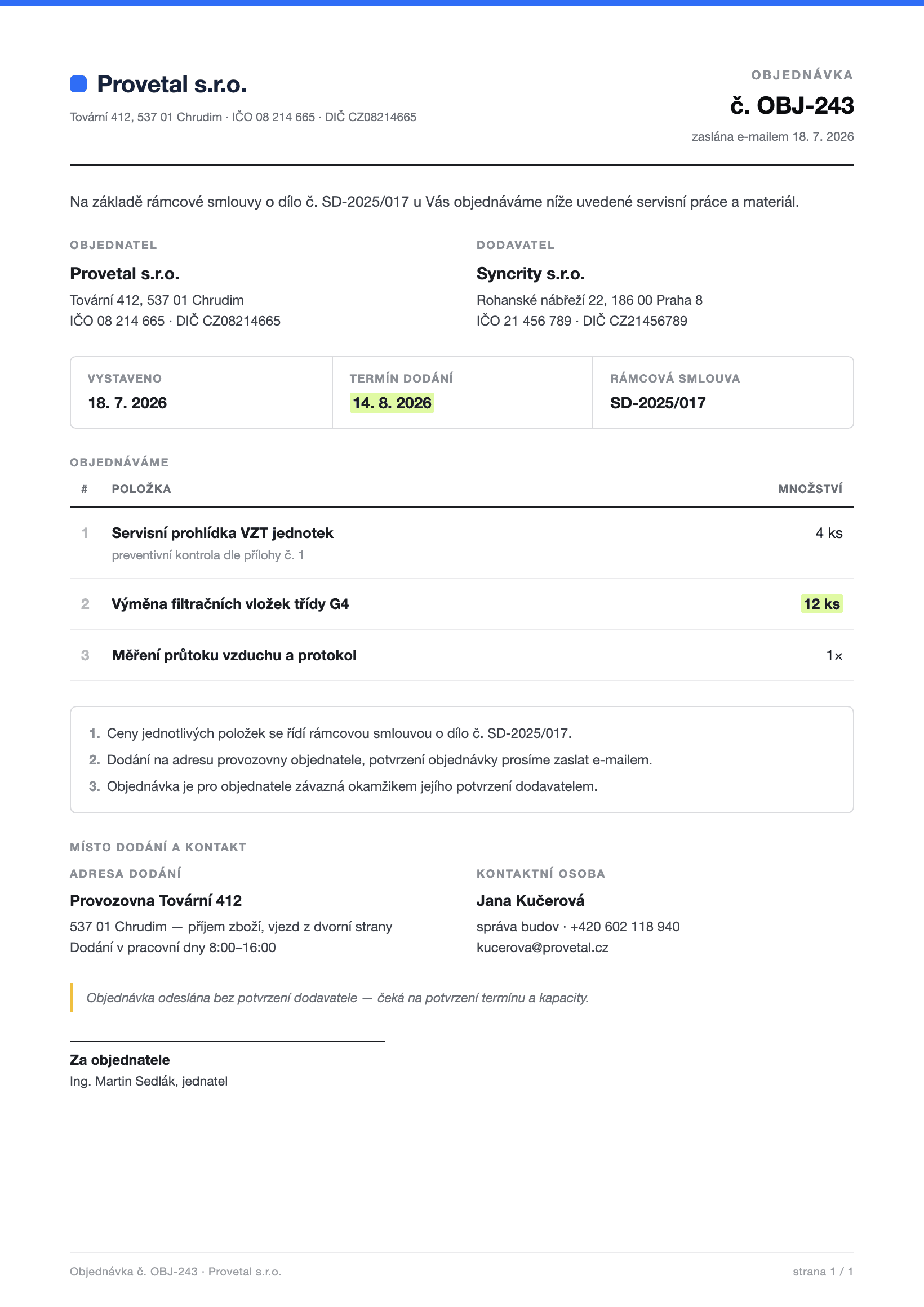Click the email kucerova@provetal.cz
924x1307 pixels.
[543, 947]
